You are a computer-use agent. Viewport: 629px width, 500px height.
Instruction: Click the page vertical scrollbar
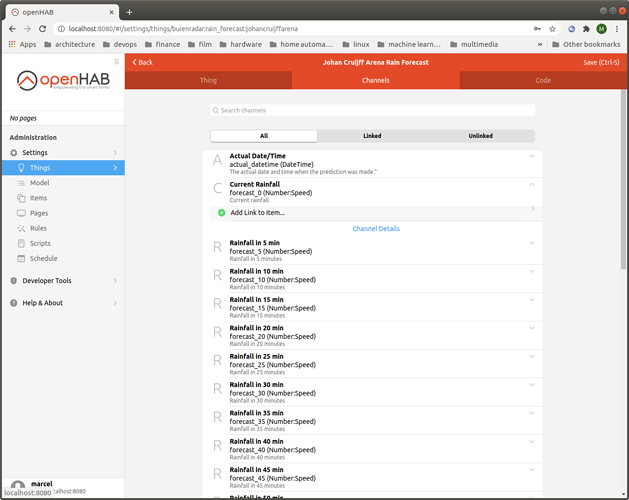623,179
